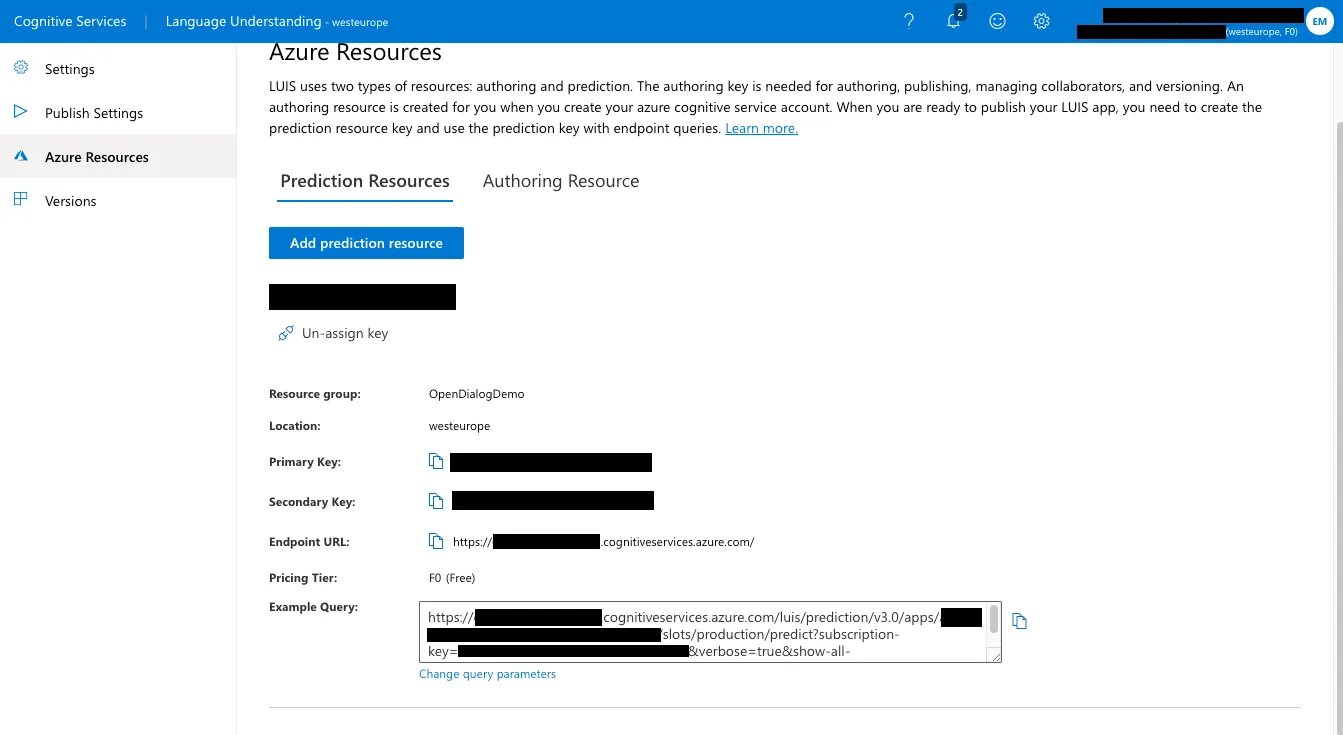Click the Resource group label
The image size is (1343, 735).
315,394
